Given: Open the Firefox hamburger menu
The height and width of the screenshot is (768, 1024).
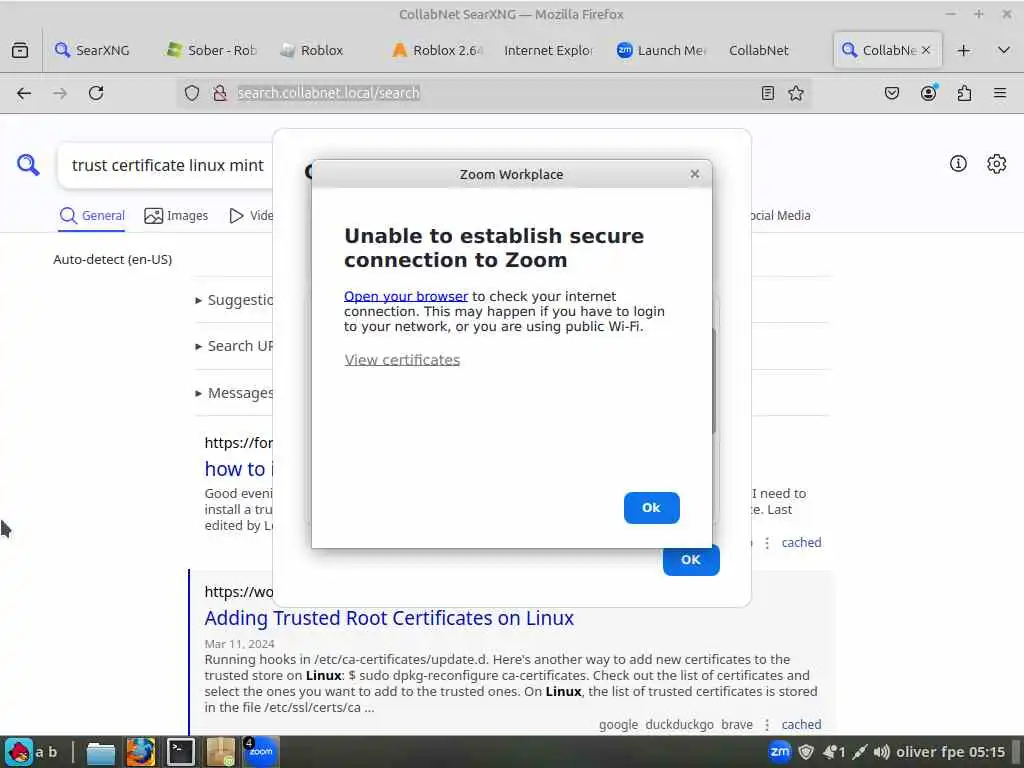Looking at the screenshot, I should (x=1000, y=93).
